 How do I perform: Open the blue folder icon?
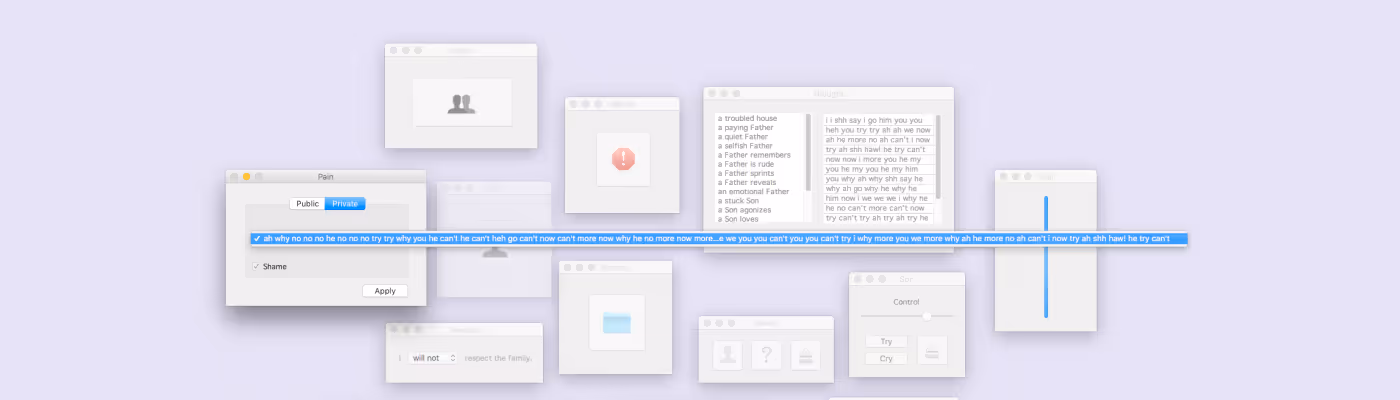(x=617, y=323)
